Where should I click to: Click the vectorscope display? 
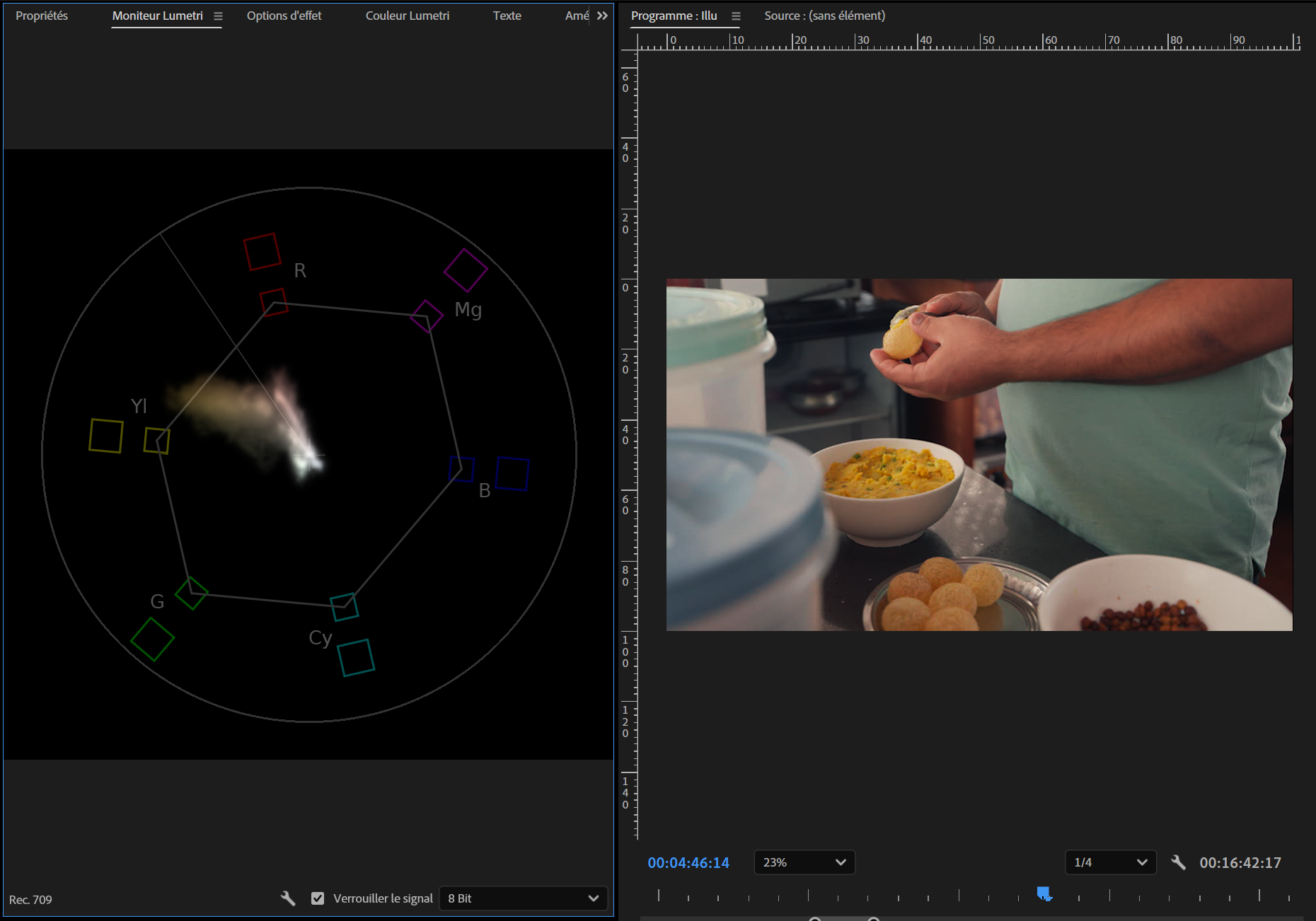click(308, 454)
